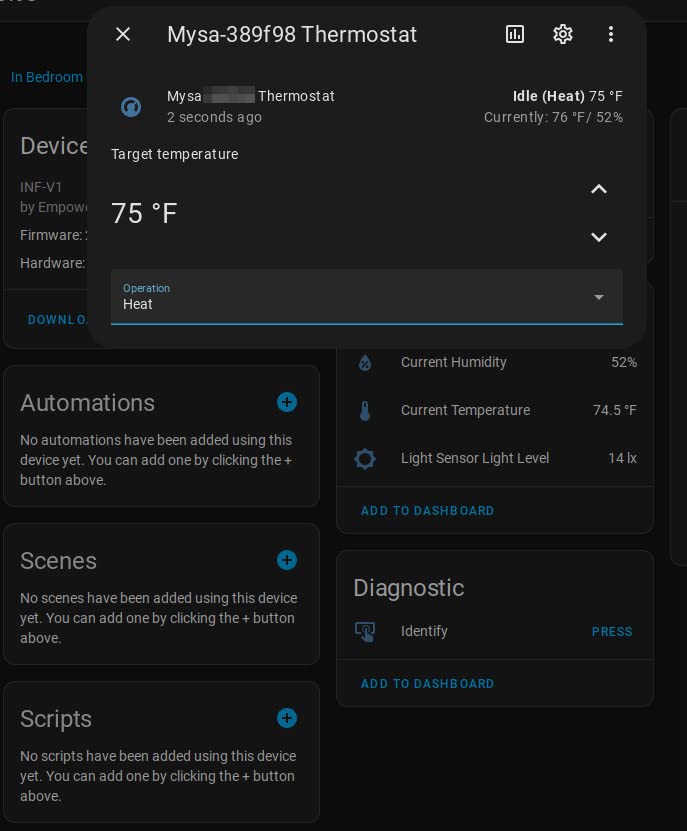Click the Scripts card heading
This screenshot has height=831, width=687.
click(x=56, y=719)
